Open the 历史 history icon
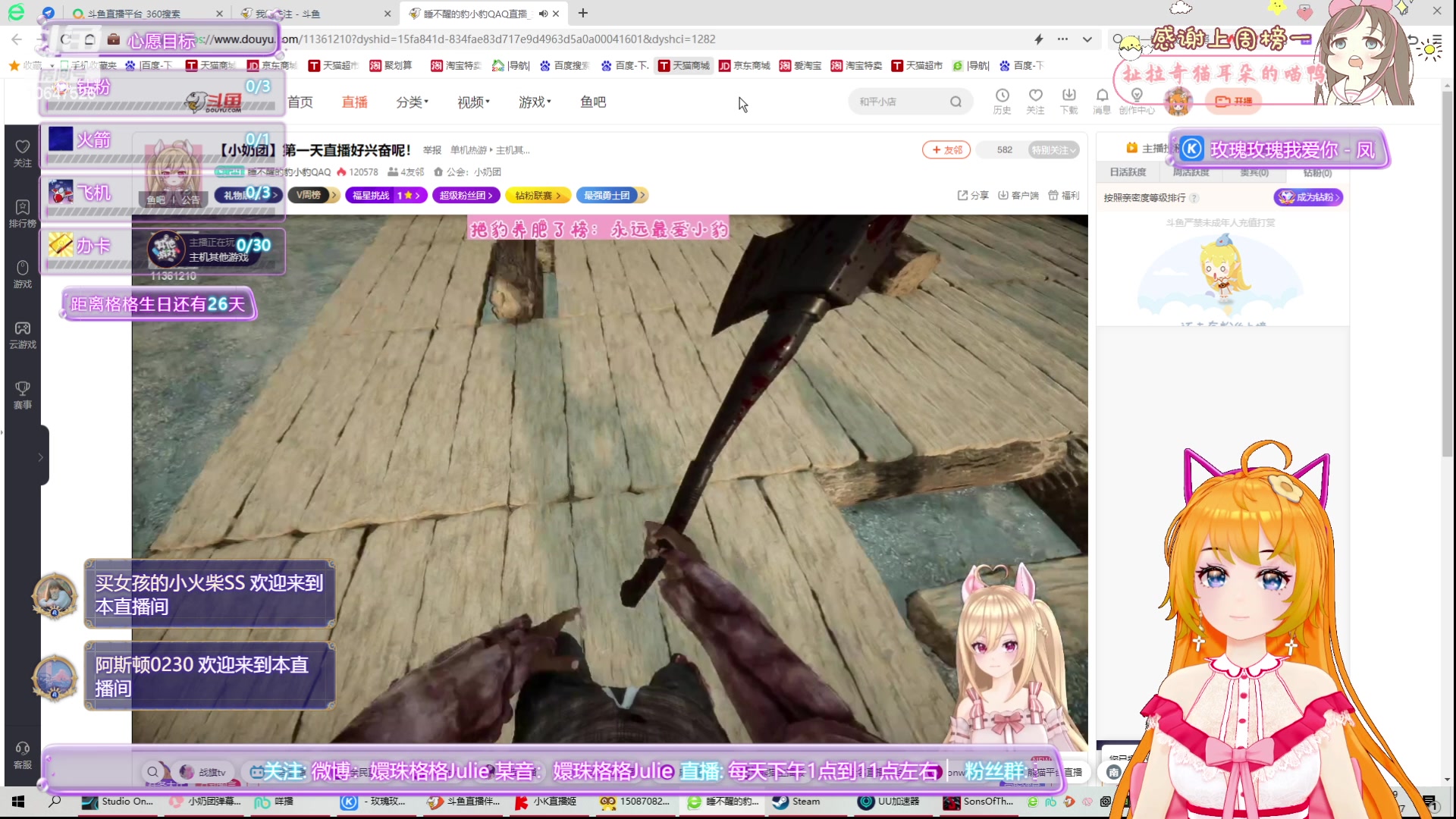 tap(1002, 101)
